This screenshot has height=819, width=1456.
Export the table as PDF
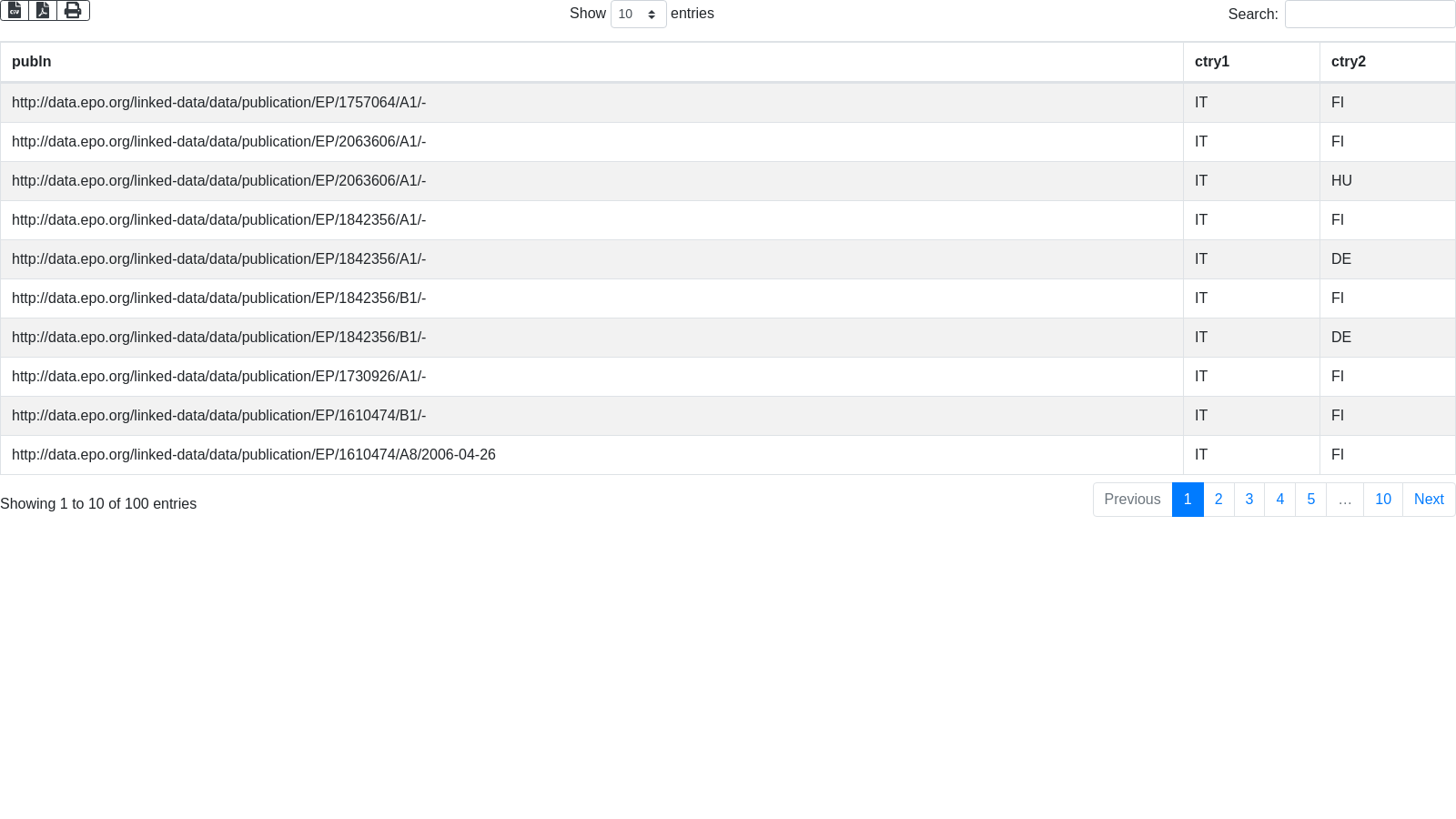click(x=43, y=10)
